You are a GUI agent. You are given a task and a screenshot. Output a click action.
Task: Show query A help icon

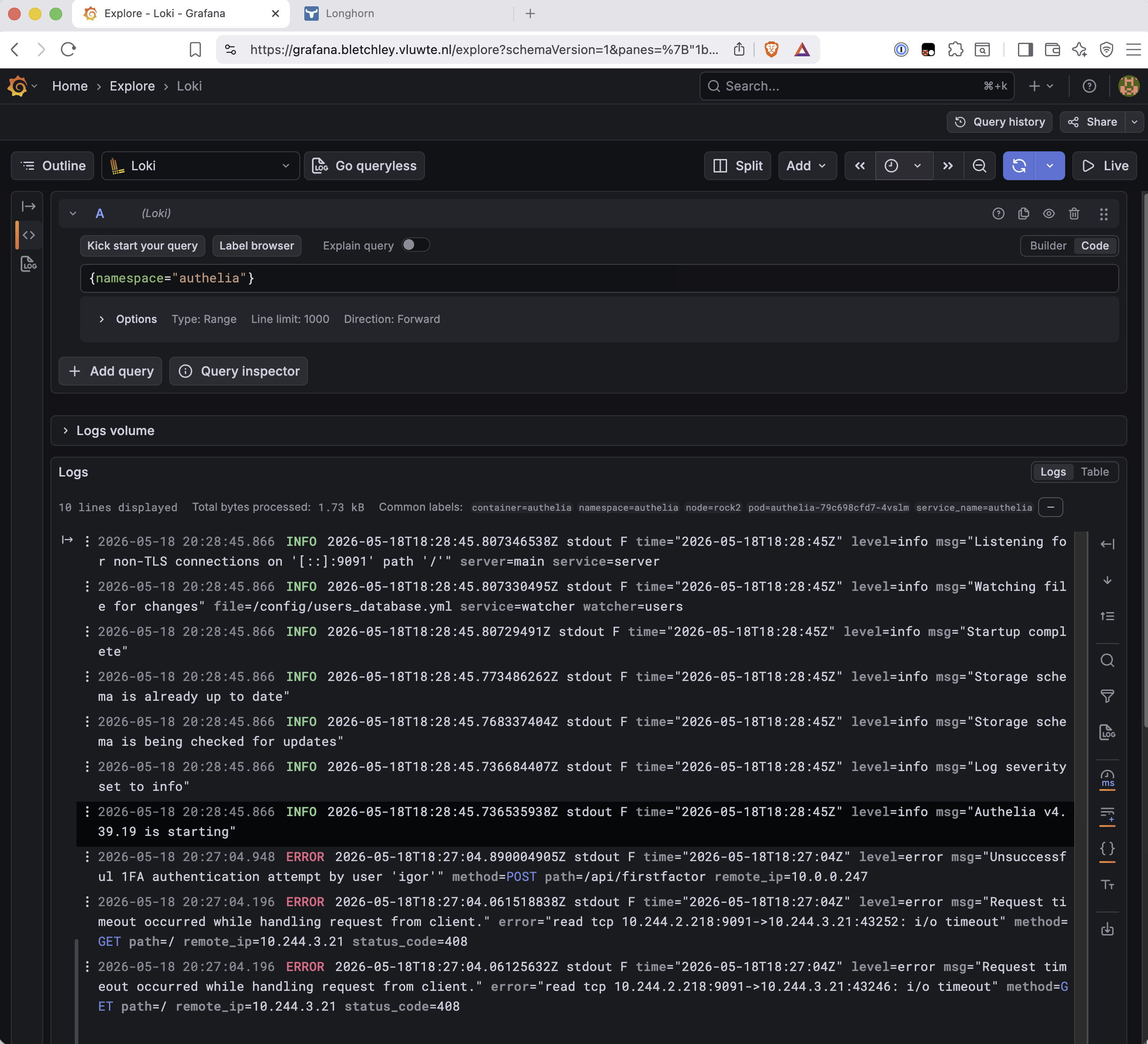pyautogui.click(x=998, y=213)
